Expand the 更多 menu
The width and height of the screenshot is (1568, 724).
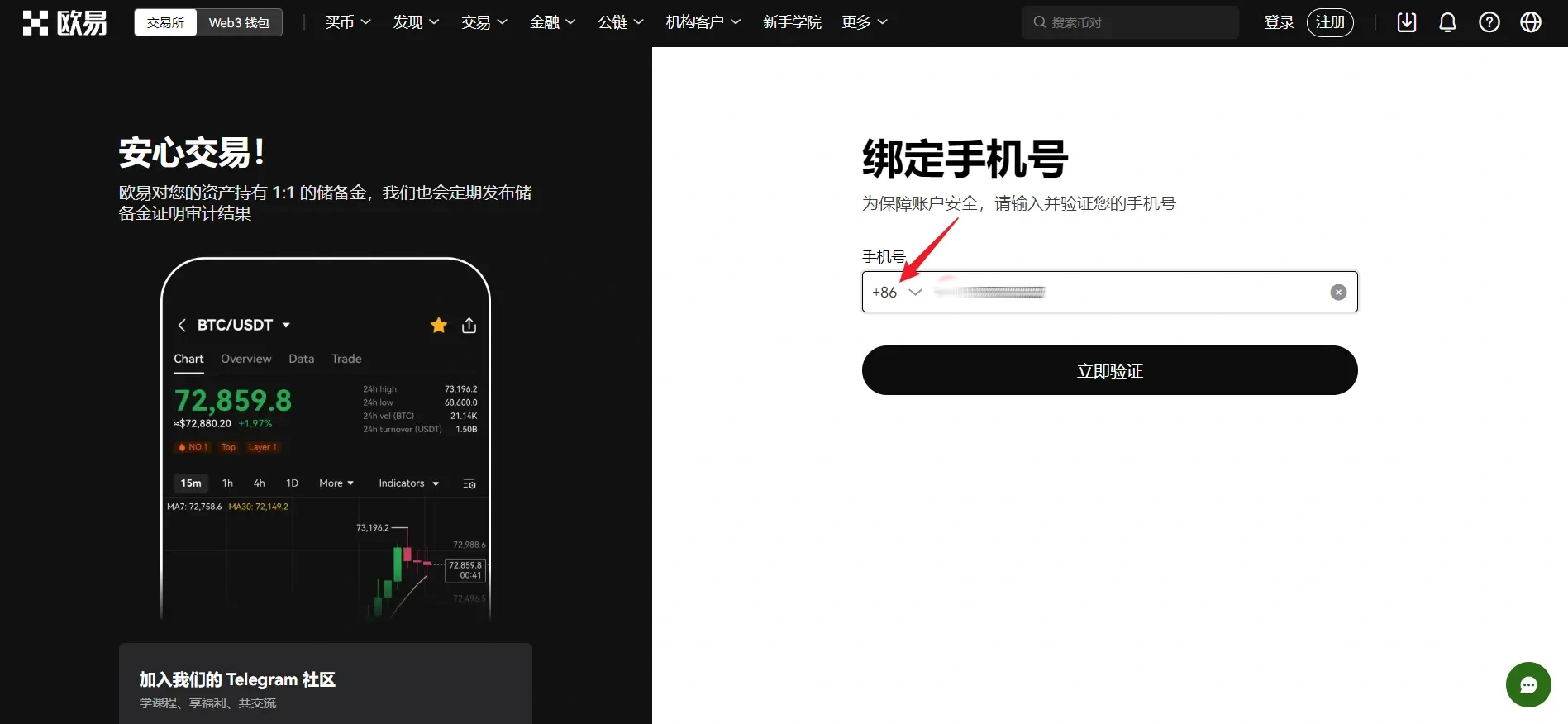coord(864,22)
